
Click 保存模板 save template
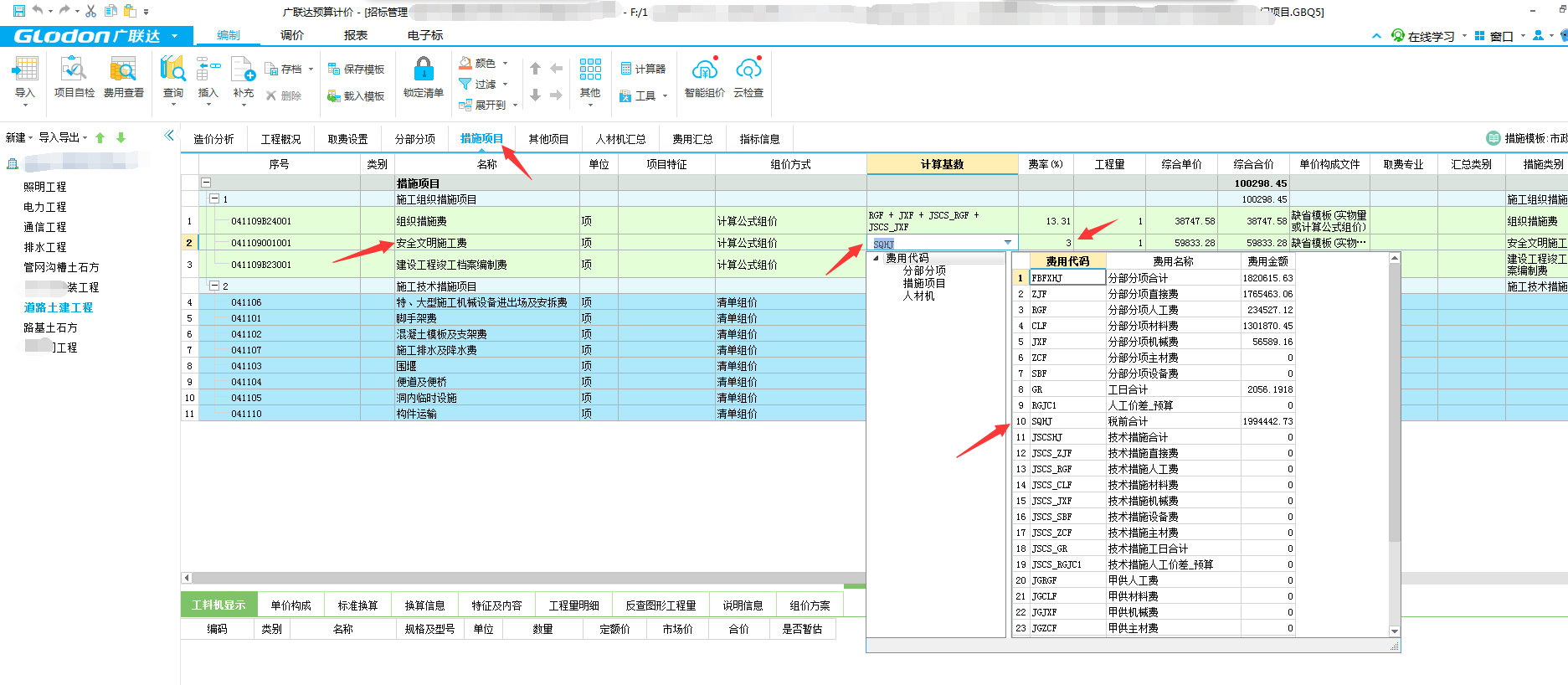pos(356,69)
